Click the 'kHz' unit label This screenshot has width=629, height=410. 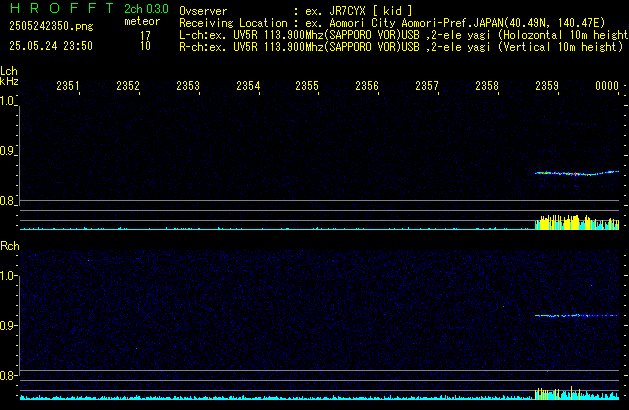[x=9, y=81]
